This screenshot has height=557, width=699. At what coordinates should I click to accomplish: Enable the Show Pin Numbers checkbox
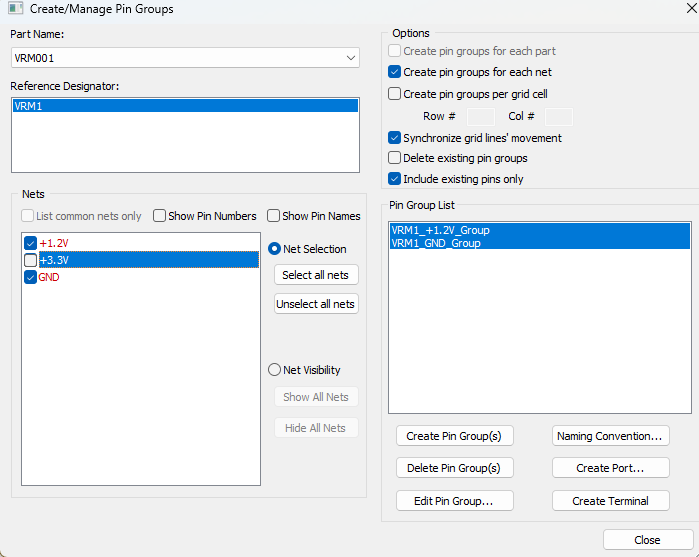tap(160, 216)
